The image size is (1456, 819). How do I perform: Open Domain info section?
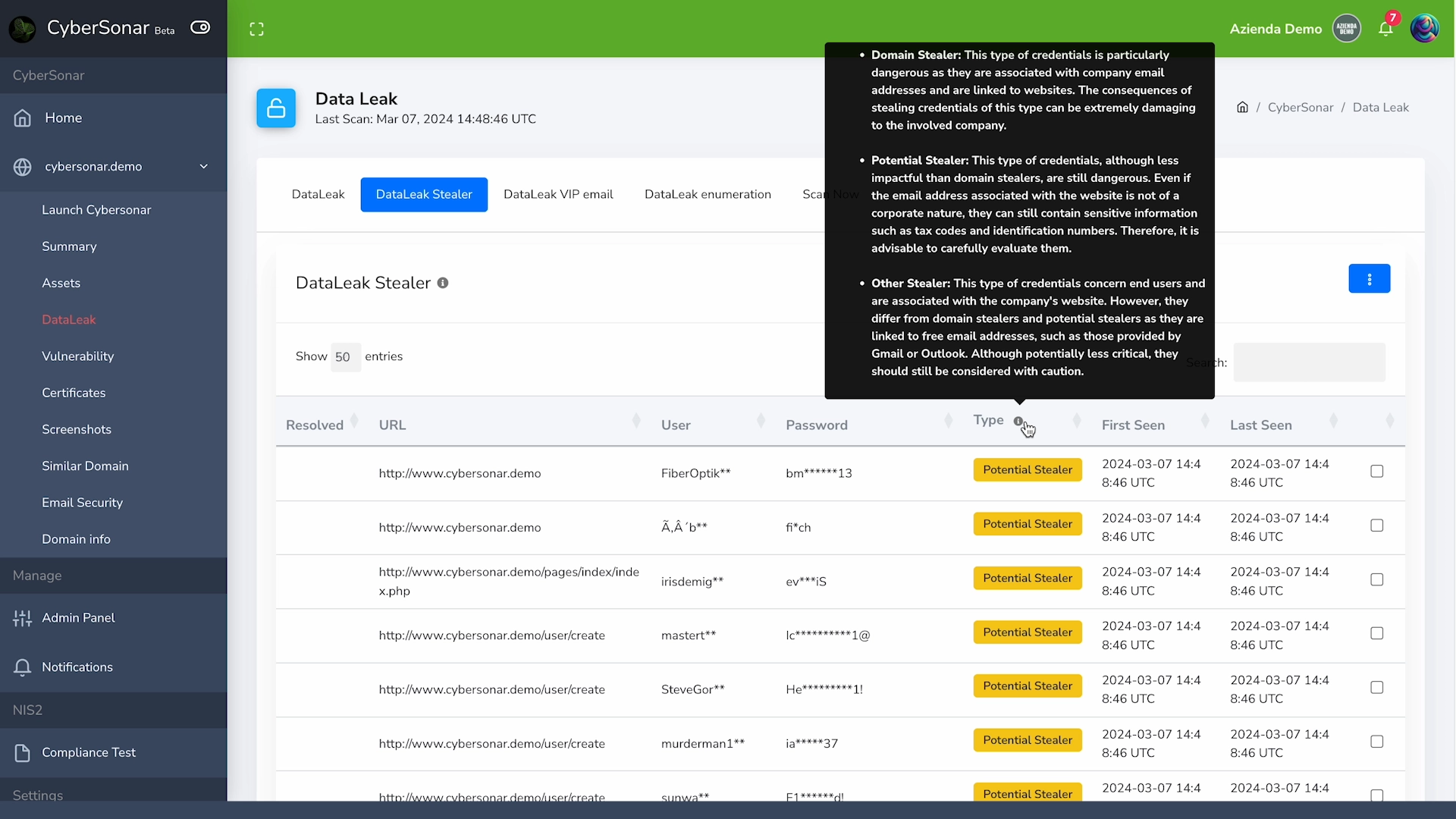(x=76, y=539)
